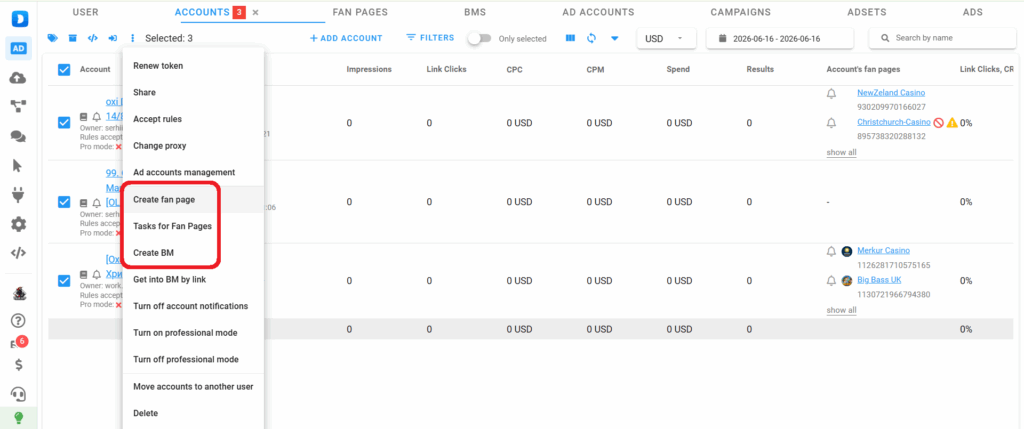Close the ACCOUNTS tab selection

coord(255,12)
